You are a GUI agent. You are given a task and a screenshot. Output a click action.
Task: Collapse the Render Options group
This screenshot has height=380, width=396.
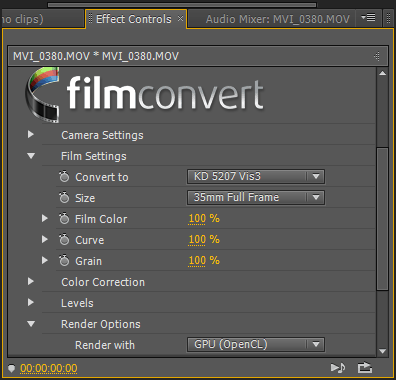coord(31,324)
